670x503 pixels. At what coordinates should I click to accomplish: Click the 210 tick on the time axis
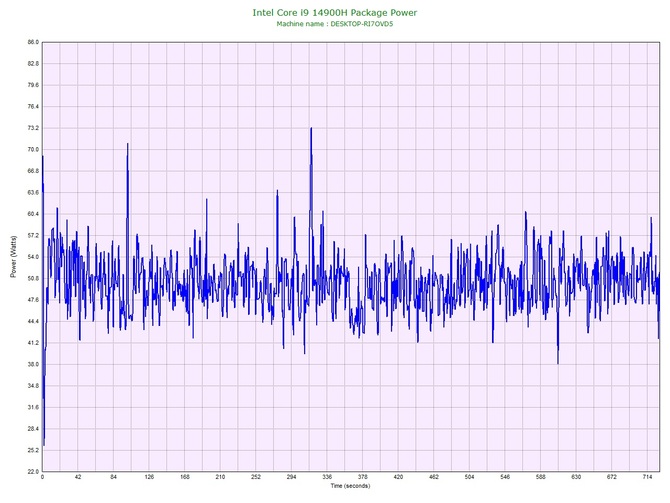220,477
